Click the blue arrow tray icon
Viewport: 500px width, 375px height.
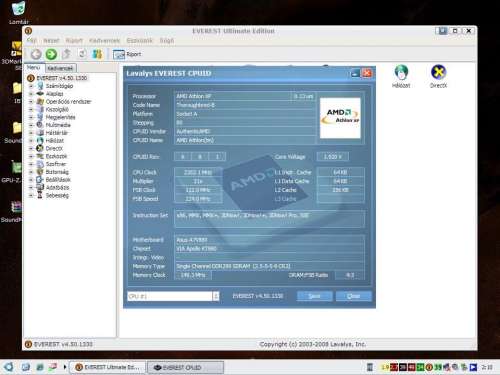pyautogui.click(x=473, y=367)
